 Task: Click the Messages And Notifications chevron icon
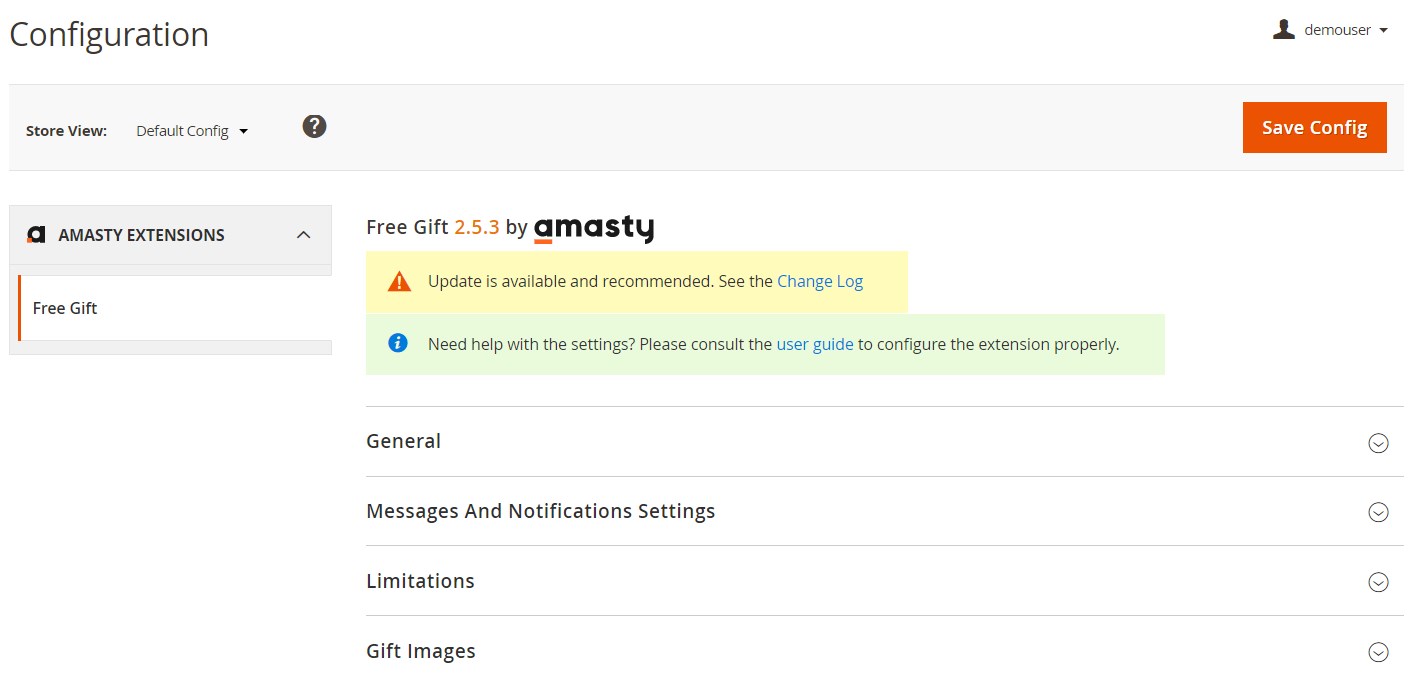click(x=1378, y=512)
